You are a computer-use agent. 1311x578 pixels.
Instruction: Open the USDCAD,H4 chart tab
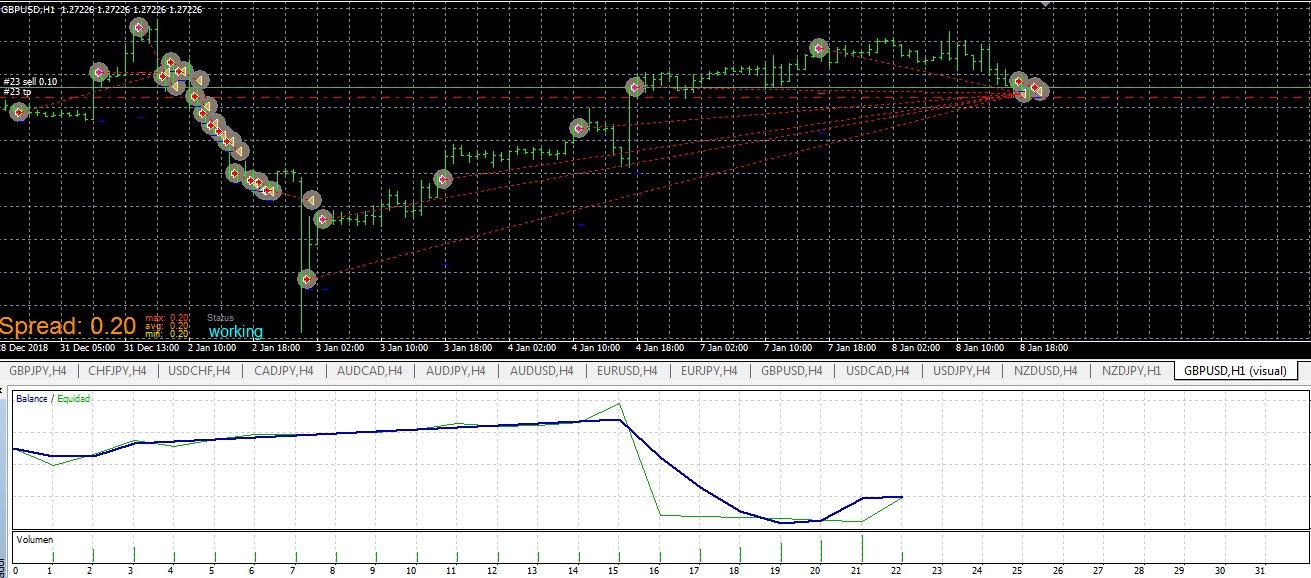878,371
